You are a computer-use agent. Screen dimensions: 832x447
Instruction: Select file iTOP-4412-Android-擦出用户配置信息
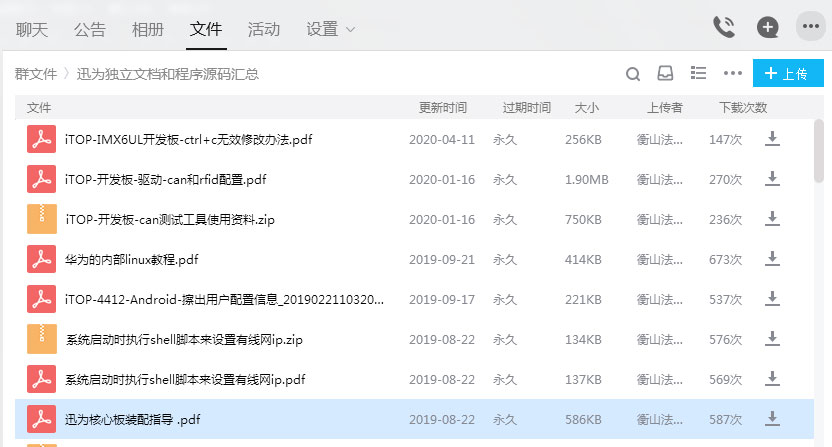pyautogui.click(x=224, y=299)
